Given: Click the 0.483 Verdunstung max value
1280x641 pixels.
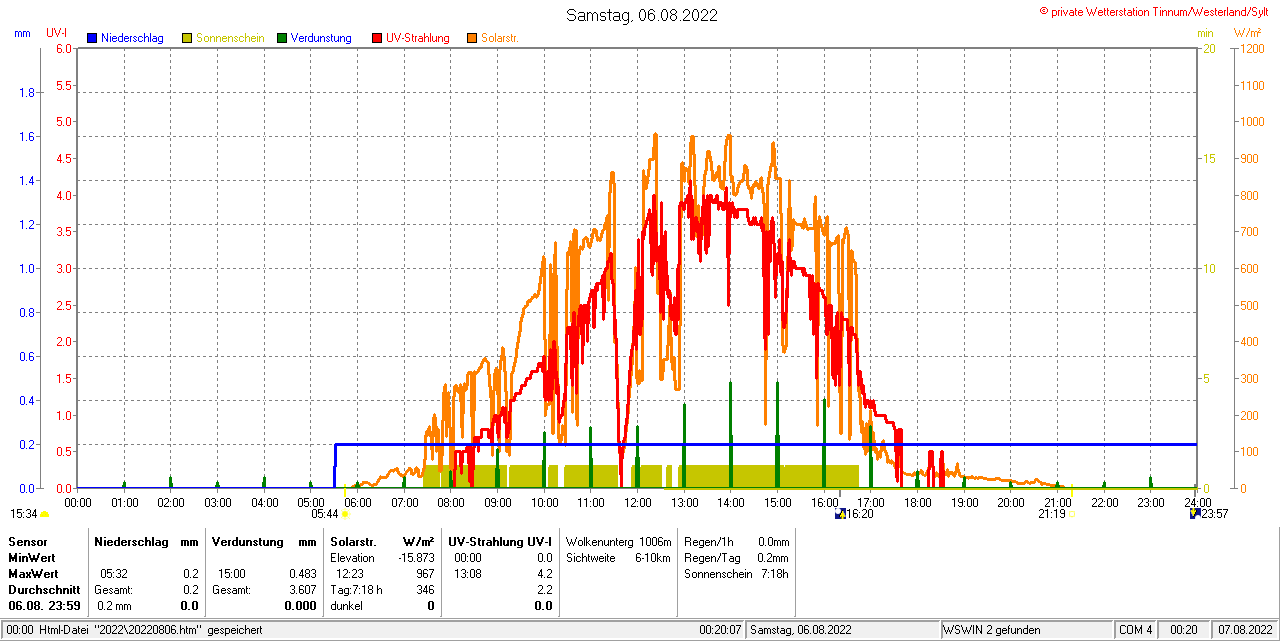Looking at the screenshot, I should pyautogui.click(x=301, y=574).
